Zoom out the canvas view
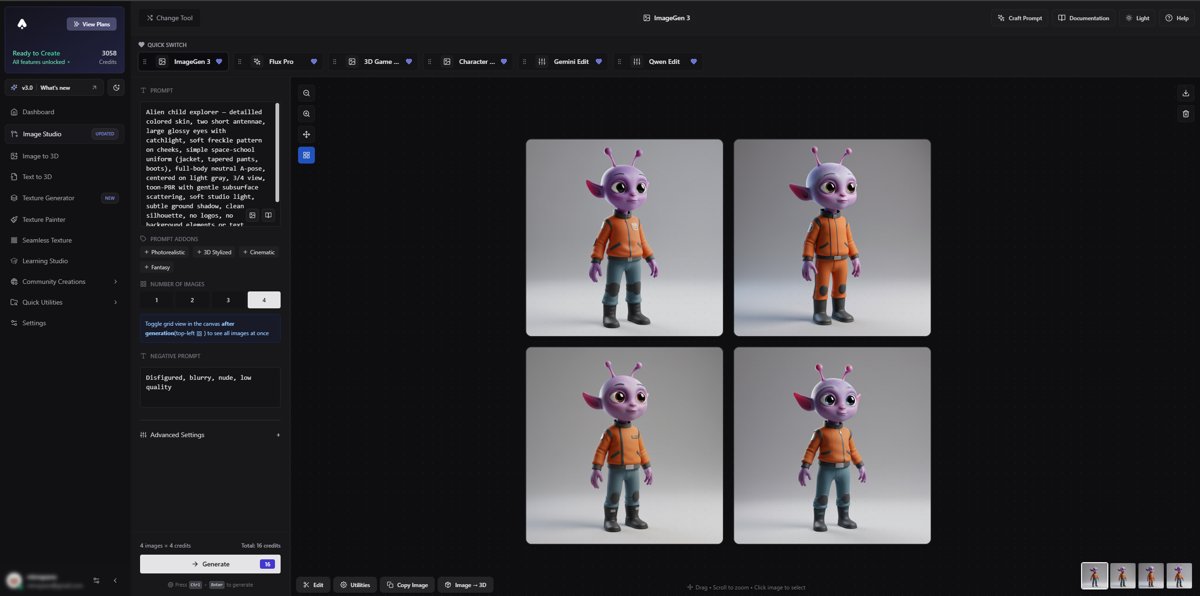This screenshot has width=1200, height=596. point(306,93)
